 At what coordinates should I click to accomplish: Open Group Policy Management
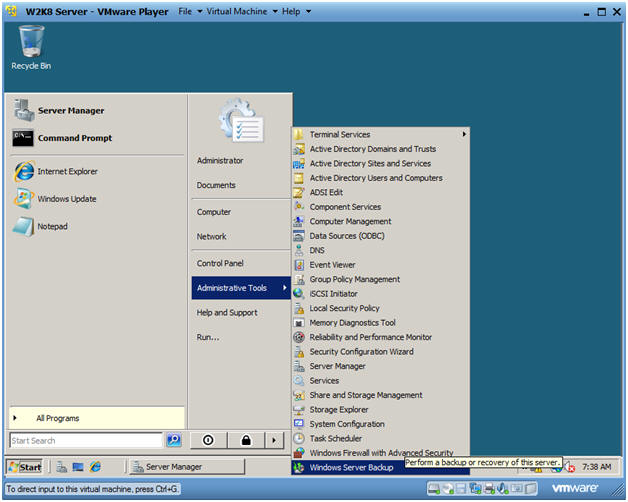point(380,279)
